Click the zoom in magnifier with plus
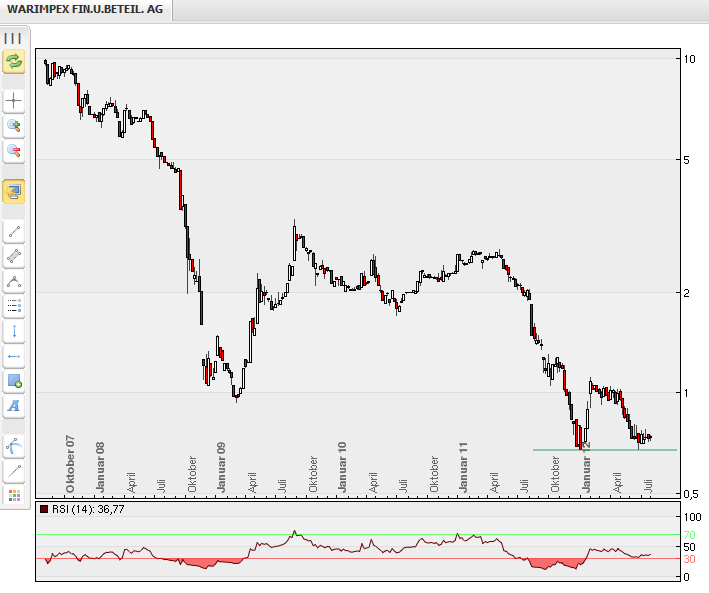The image size is (709, 593). click(14, 126)
